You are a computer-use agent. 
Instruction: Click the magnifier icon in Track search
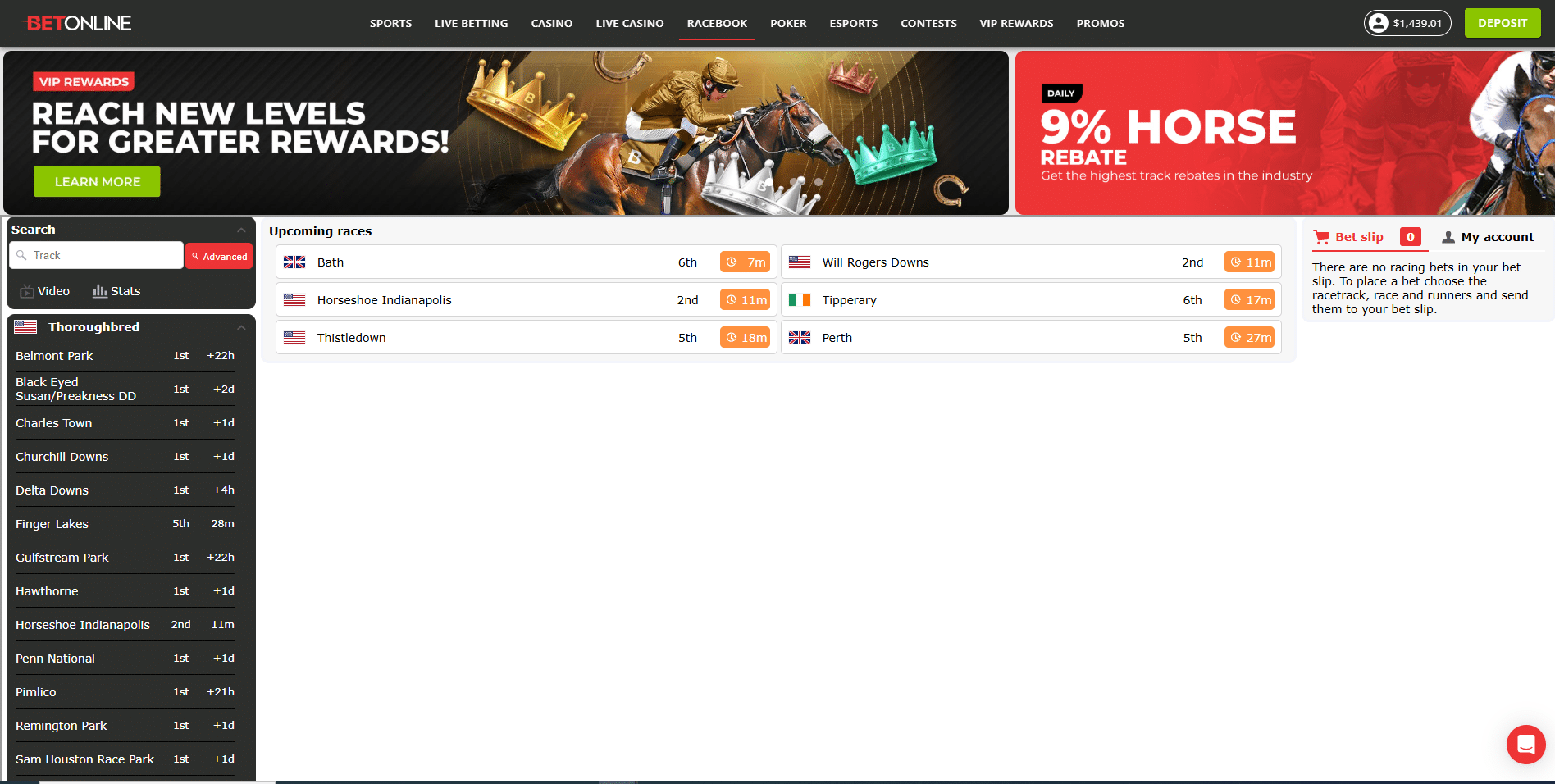pos(22,255)
